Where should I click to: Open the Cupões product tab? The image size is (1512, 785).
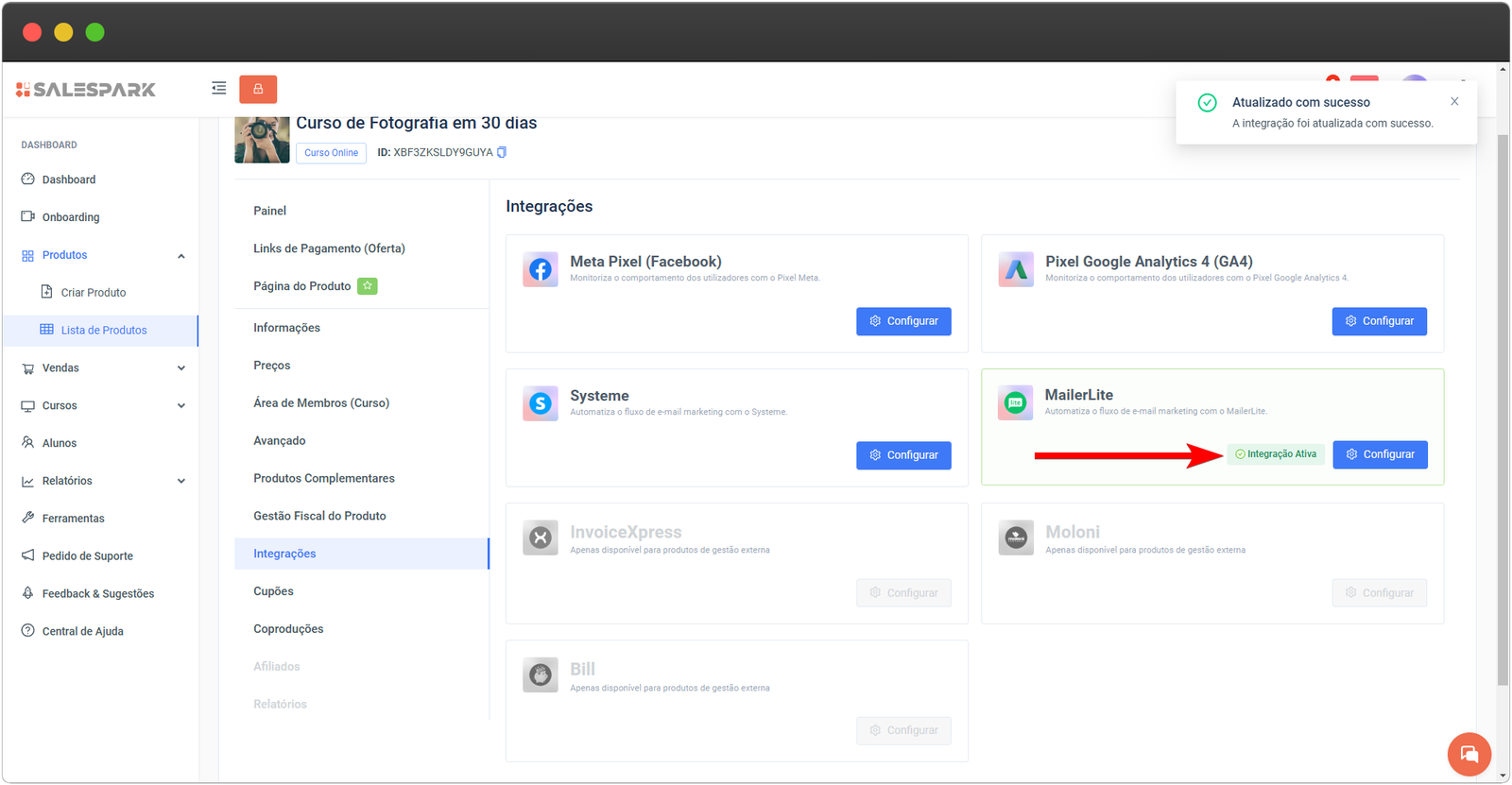(x=273, y=591)
